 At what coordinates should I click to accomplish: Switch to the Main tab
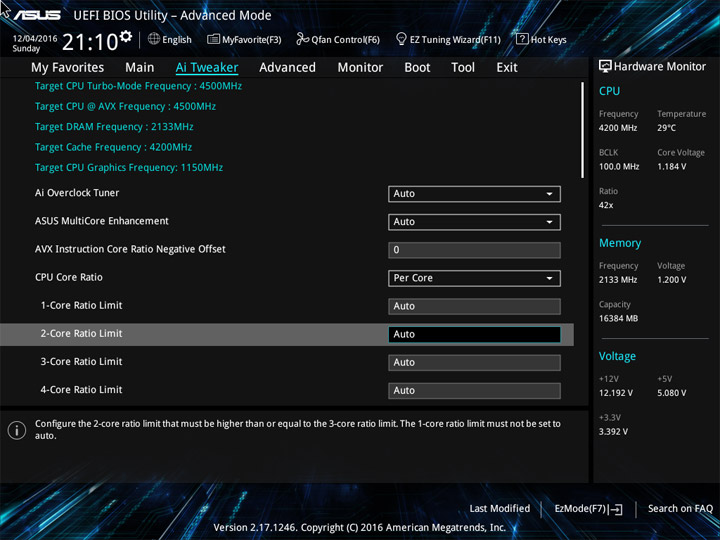tap(140, 68)
